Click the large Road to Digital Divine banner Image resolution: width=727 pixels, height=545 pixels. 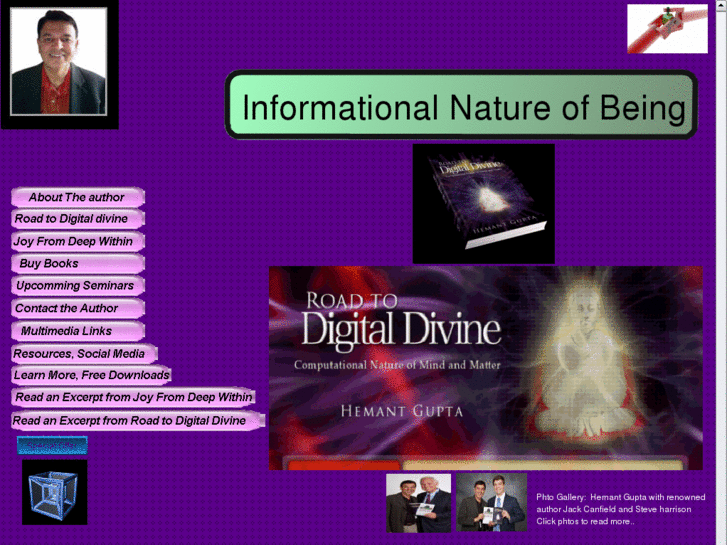coord(485,368)
